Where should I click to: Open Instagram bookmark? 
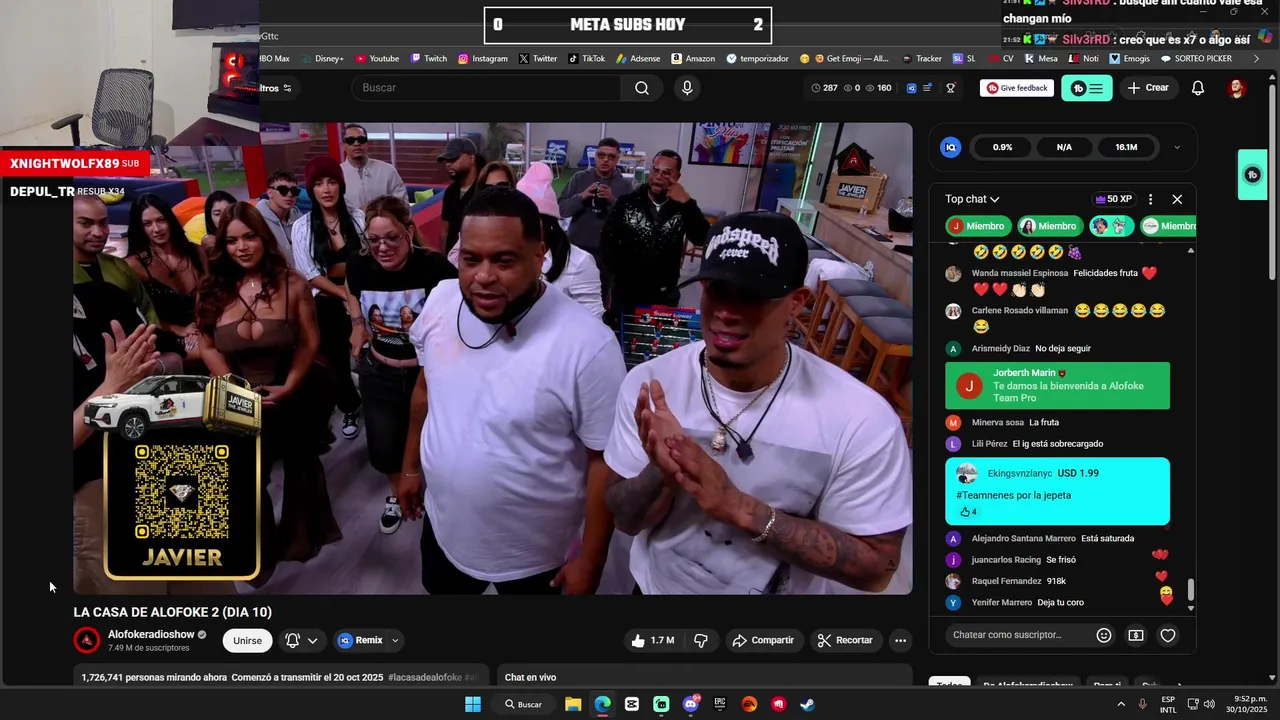point(483,58)
